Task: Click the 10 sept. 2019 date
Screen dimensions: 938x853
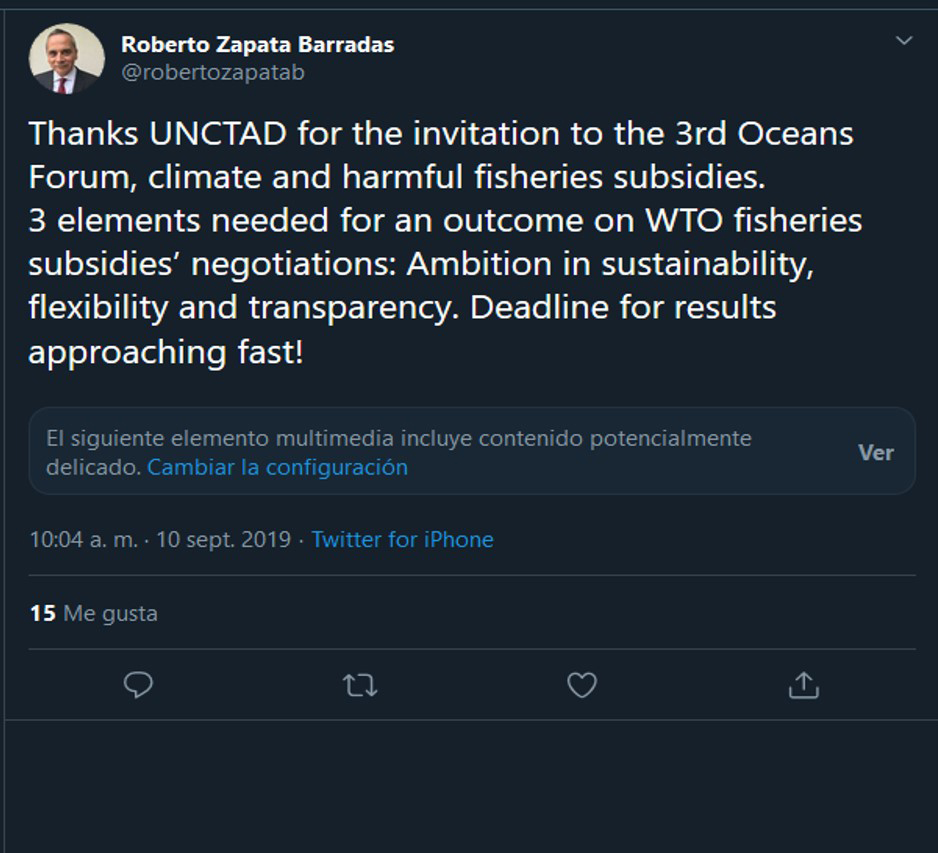Action: 223,540
